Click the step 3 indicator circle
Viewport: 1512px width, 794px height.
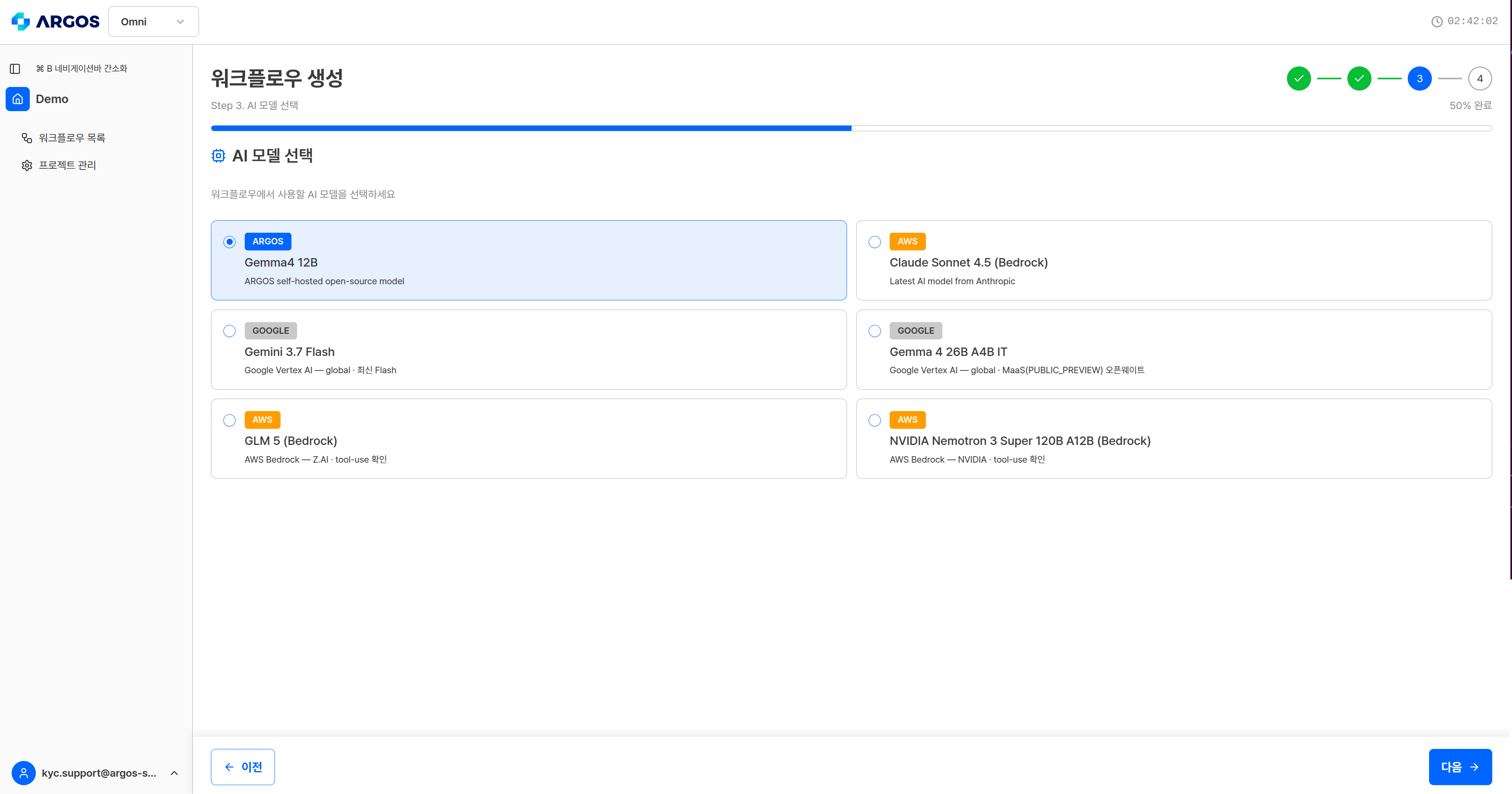[x=1419, y=79]
